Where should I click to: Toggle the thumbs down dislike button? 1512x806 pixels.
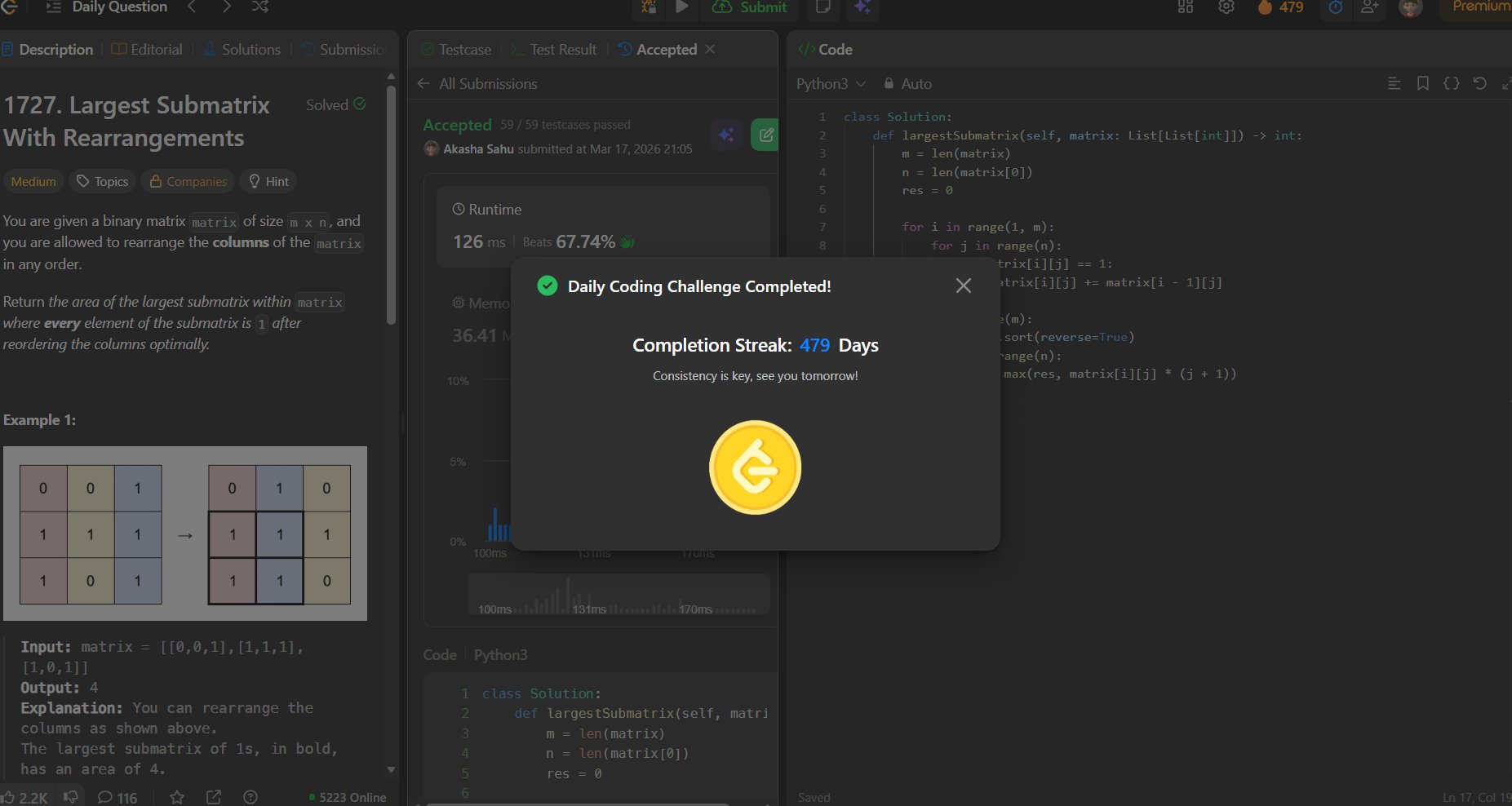71,797
